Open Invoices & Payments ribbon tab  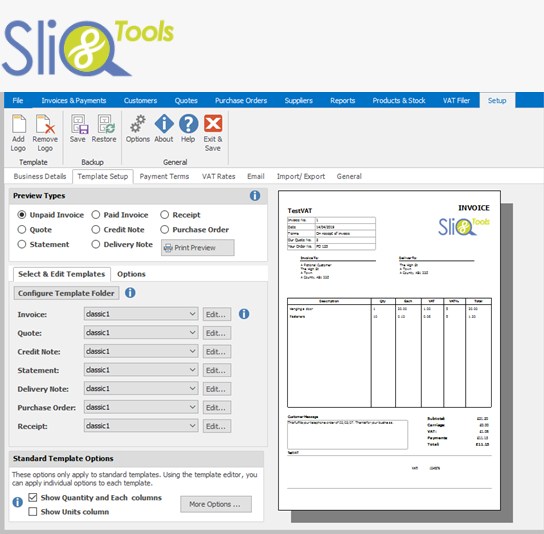click(x=74, y=101)
